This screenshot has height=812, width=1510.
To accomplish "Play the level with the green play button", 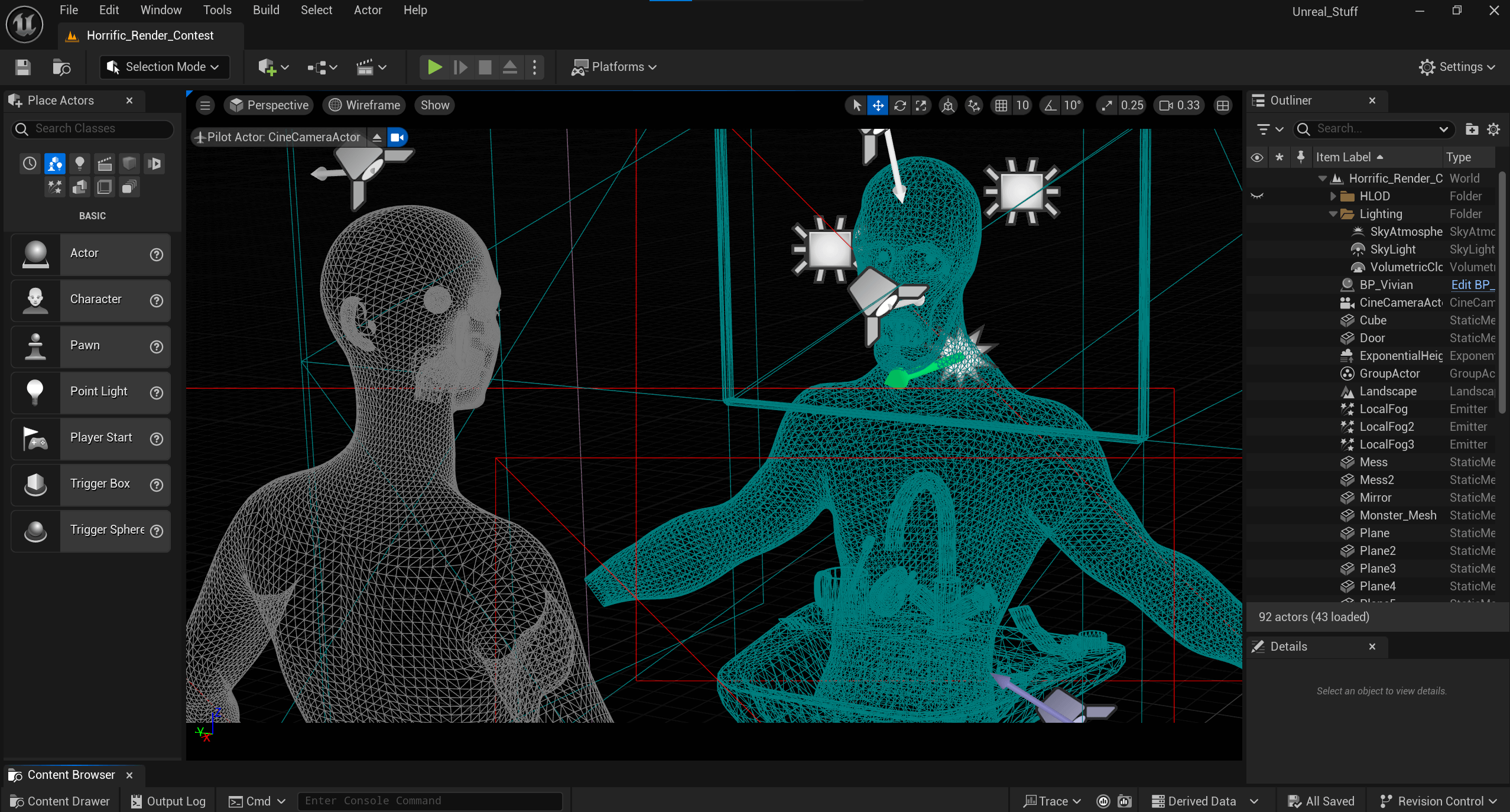I will (x=434, y=67).
